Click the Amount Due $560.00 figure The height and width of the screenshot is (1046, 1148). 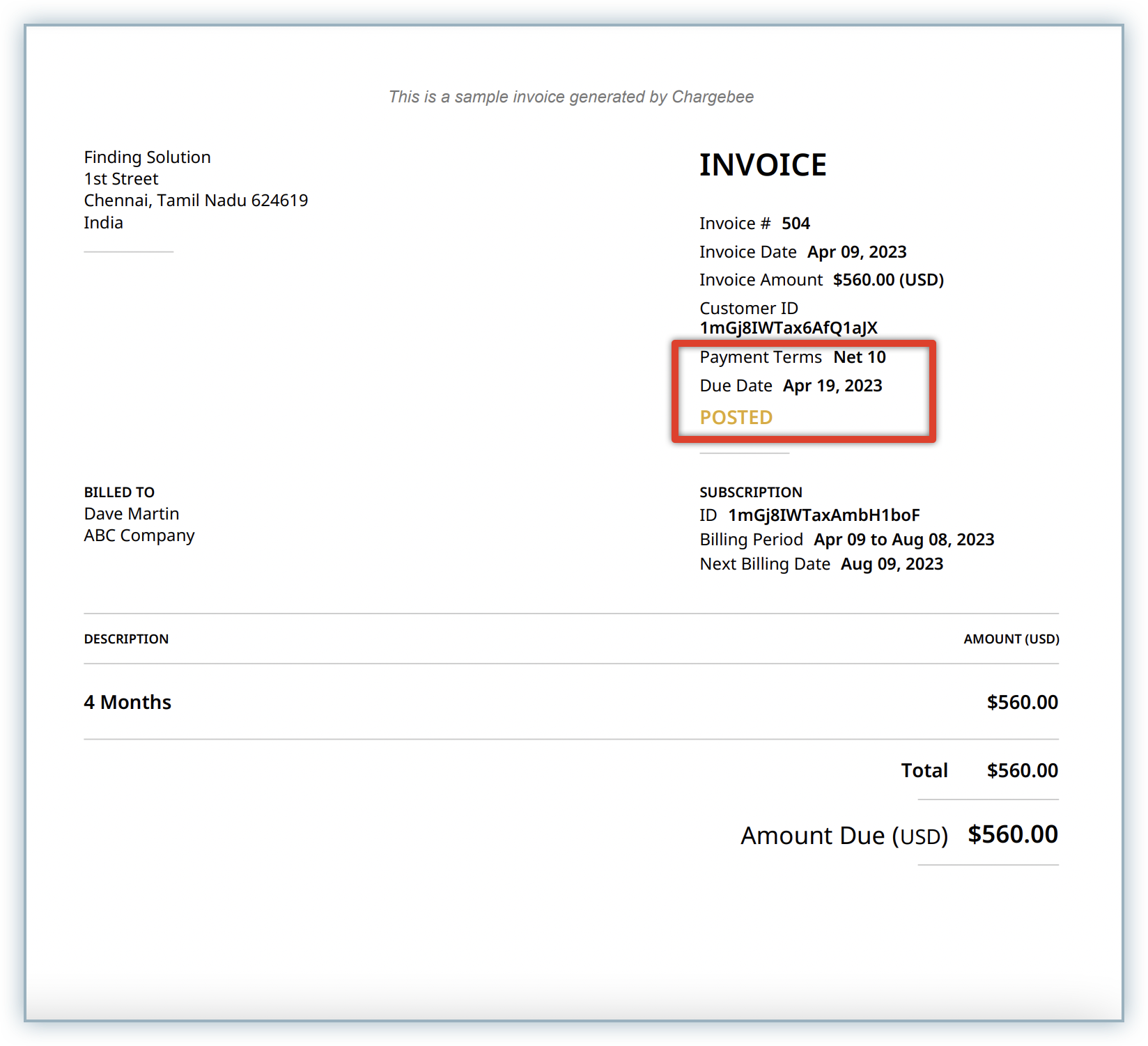[x=1012, y=834]
